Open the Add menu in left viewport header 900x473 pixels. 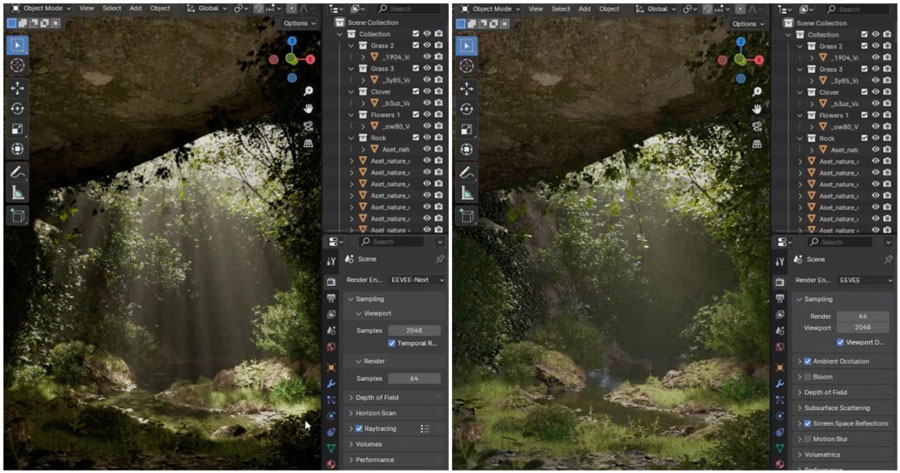(135, 8)
